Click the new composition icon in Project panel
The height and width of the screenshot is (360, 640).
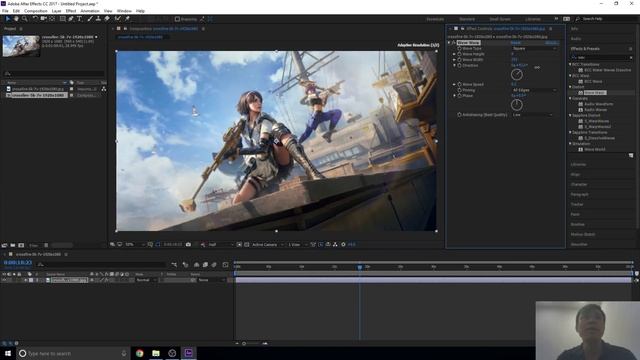click(21, 245)
